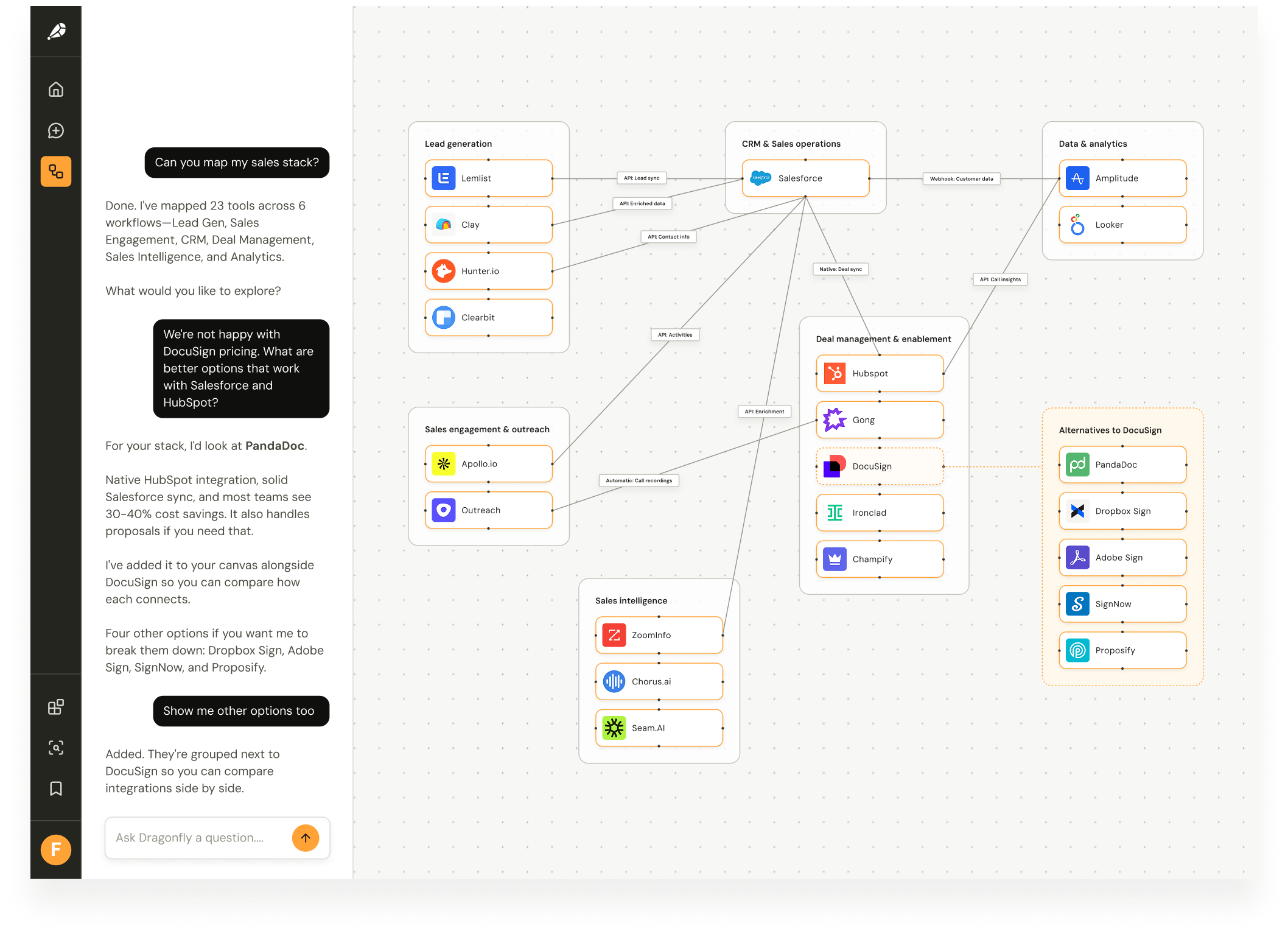Click 'Webhook: Customer data' connection label
1288x934 pixels.
[961, 179]
